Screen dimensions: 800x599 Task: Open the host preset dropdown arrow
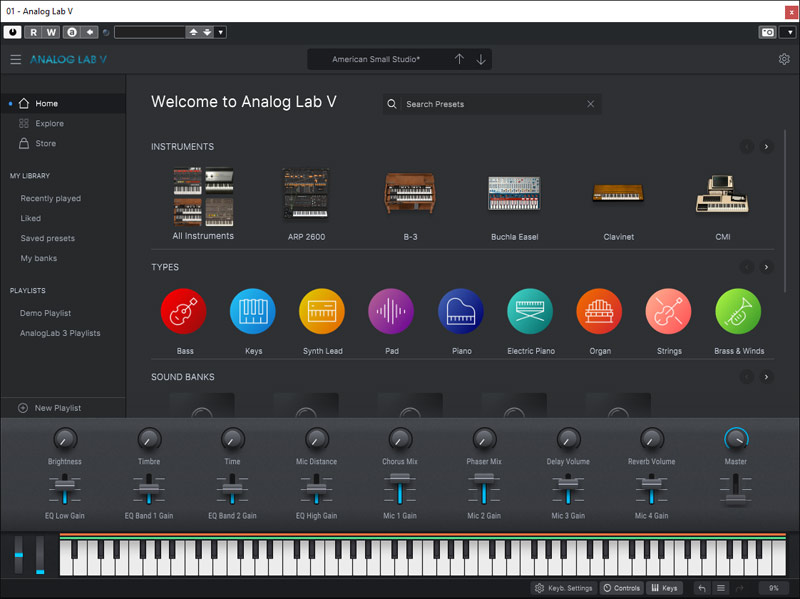pos(221,32)
